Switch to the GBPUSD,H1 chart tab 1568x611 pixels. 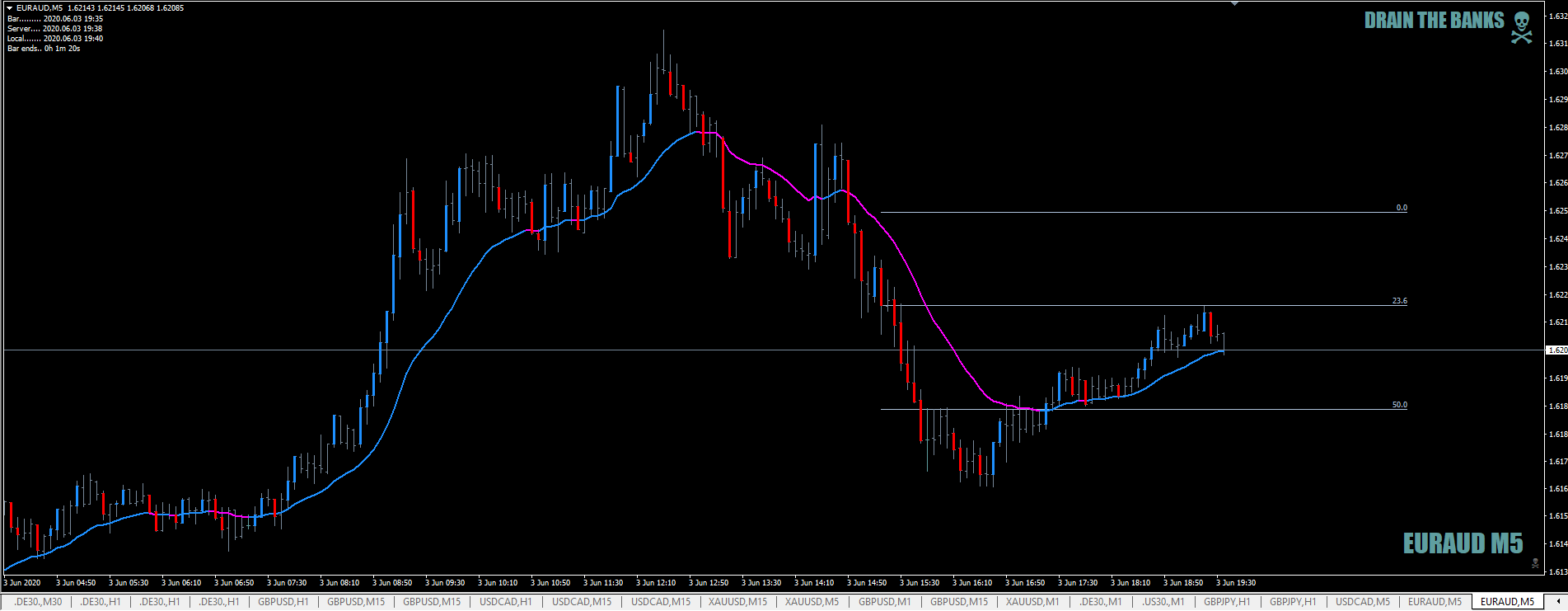click(x=283, y=602)
